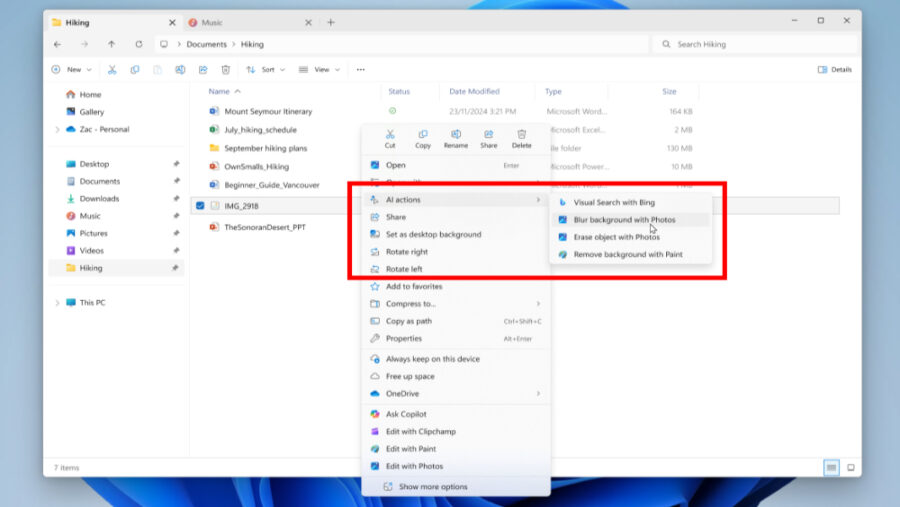900x507 pixels.
Task: Unpin Documents from quick access
Action: click(x=176, y=181)
